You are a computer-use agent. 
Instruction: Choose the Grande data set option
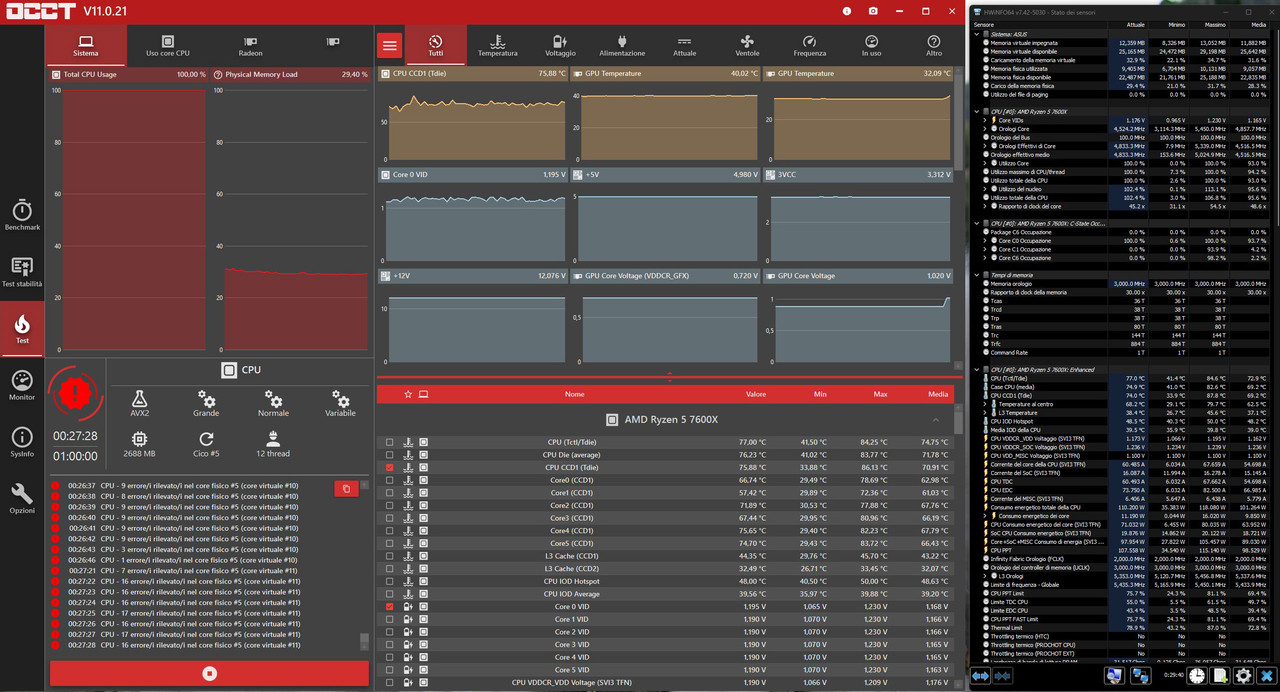[x=206, y=402]
